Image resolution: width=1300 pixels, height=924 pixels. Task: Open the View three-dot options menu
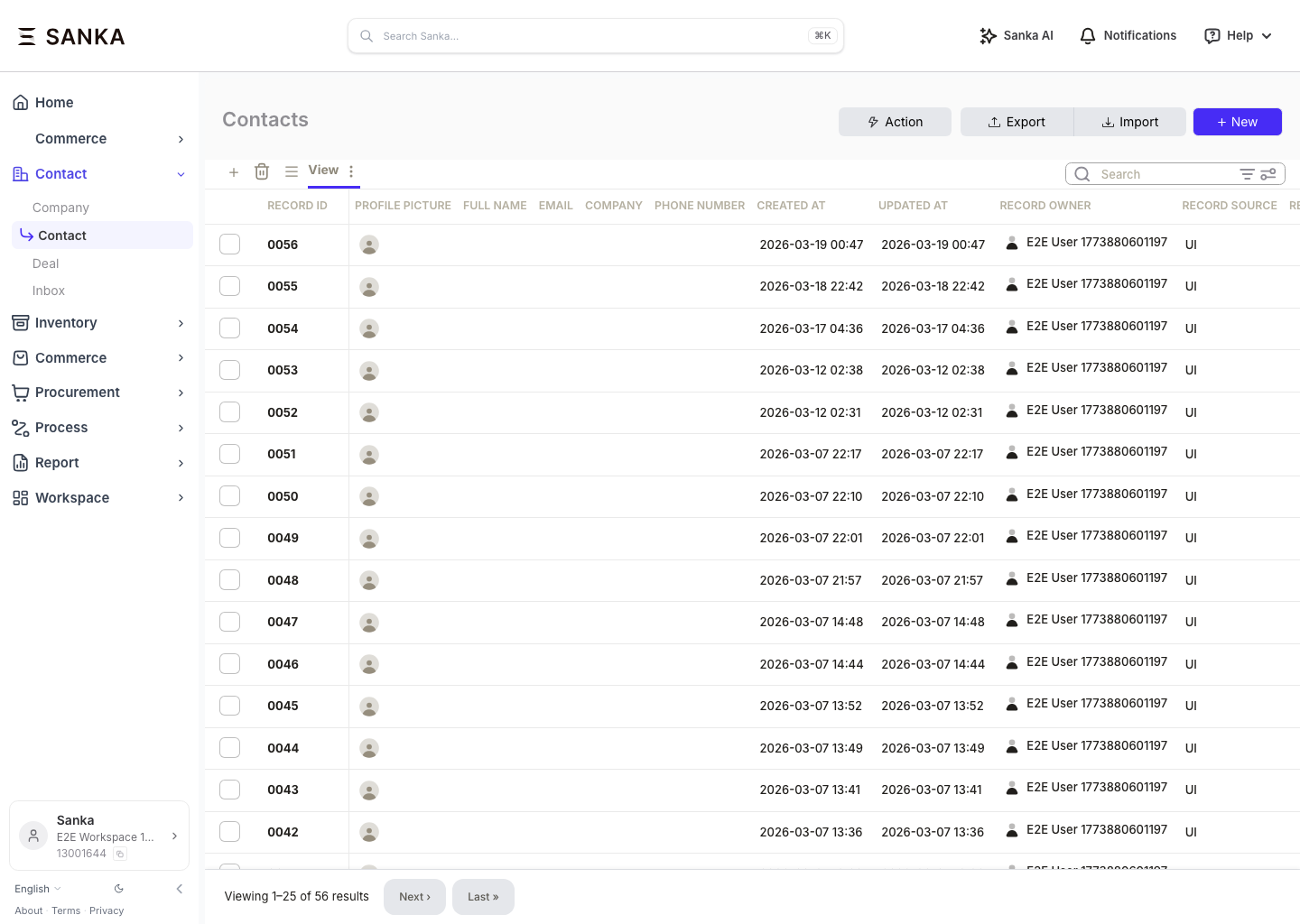point(351,171)
